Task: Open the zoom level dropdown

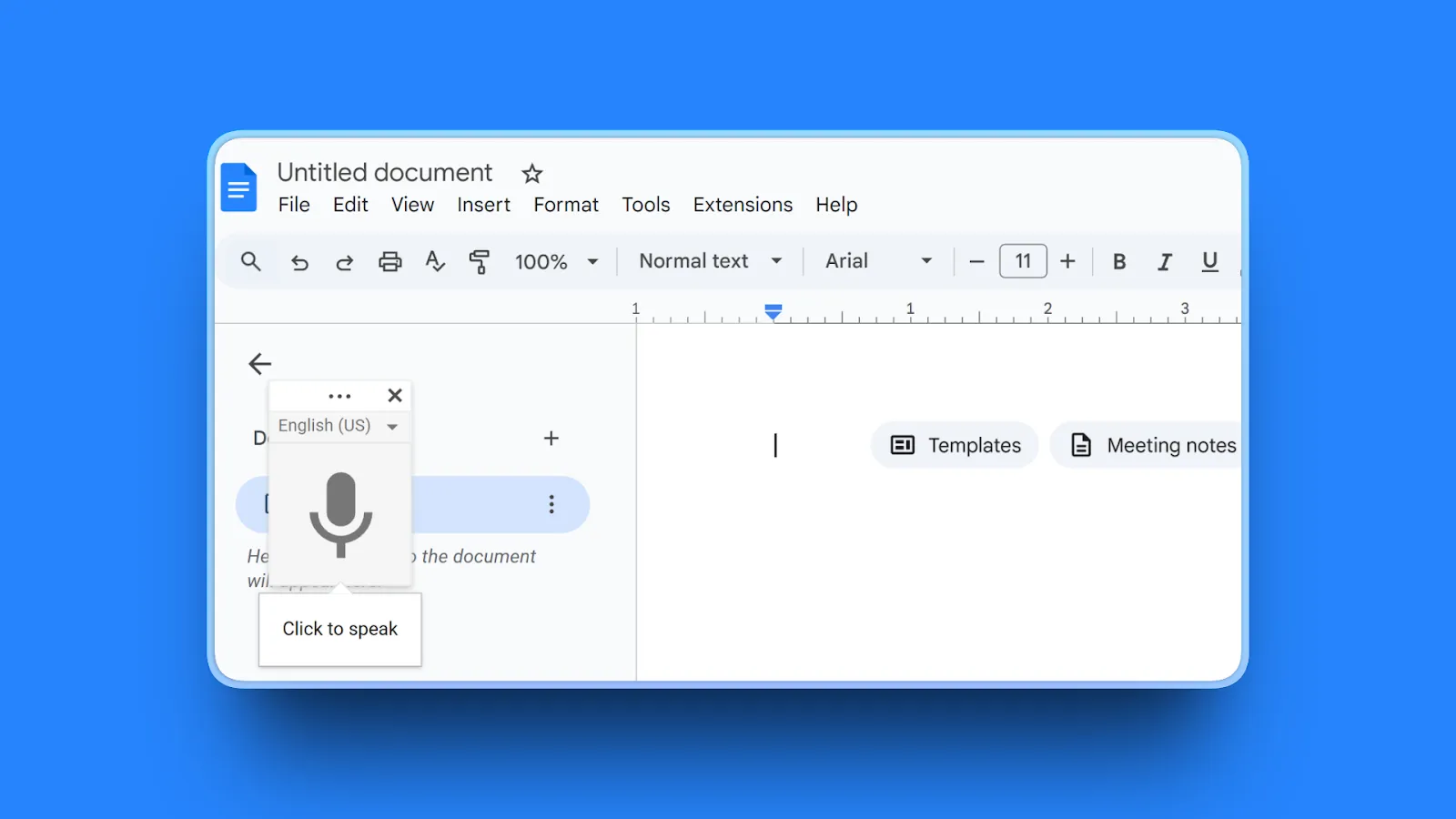Action: point(592,261)
